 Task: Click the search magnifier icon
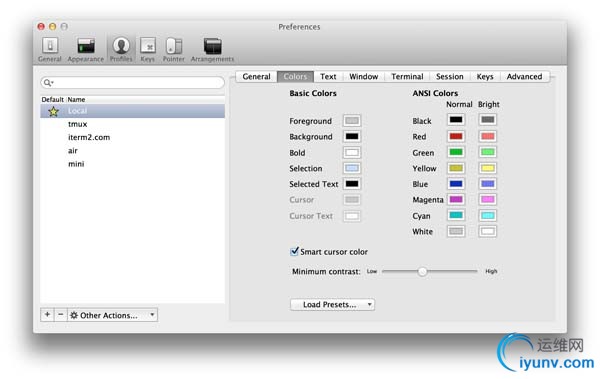(x=47, y=82)
